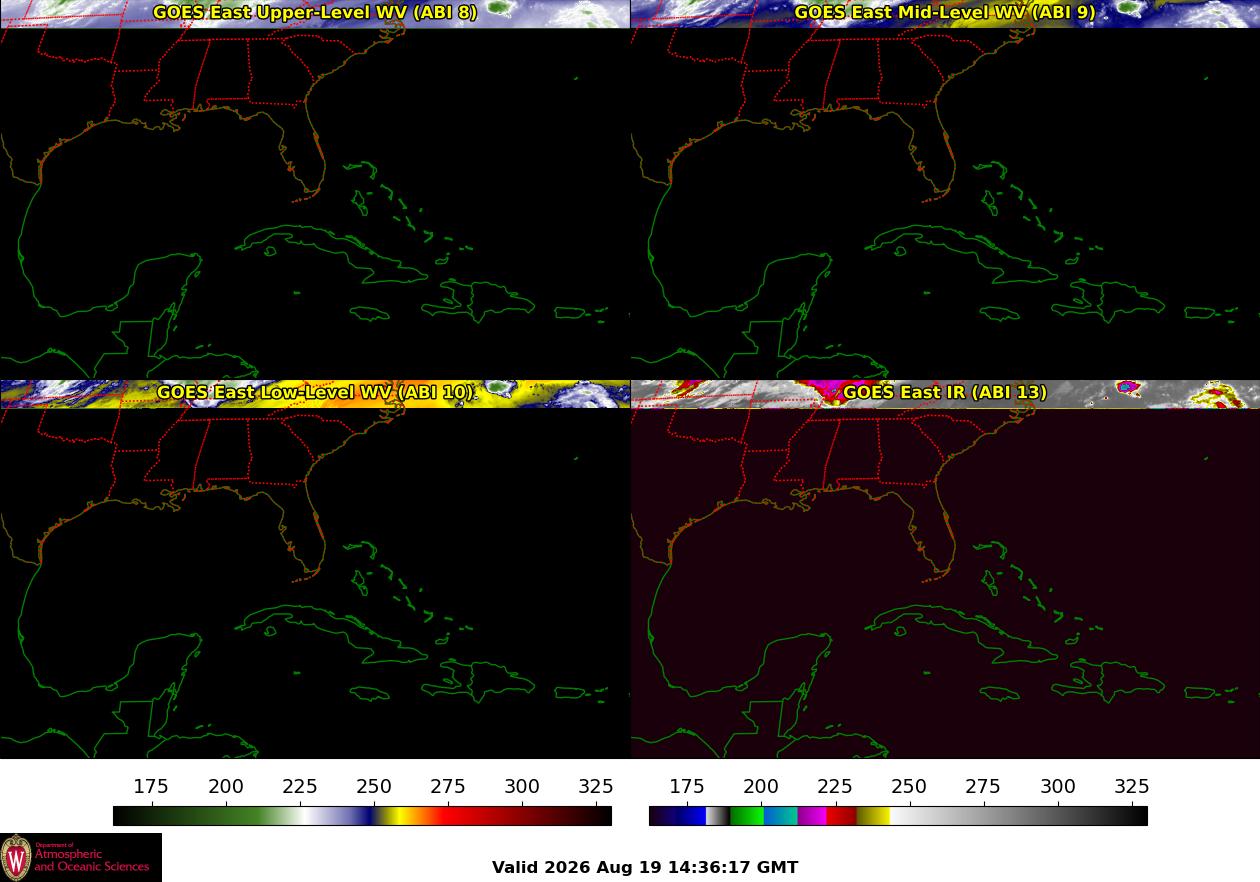This screenshot has width=1260, height=882.
Task: Click the 325 label on the left colorbar
Action: pos(596,787)
